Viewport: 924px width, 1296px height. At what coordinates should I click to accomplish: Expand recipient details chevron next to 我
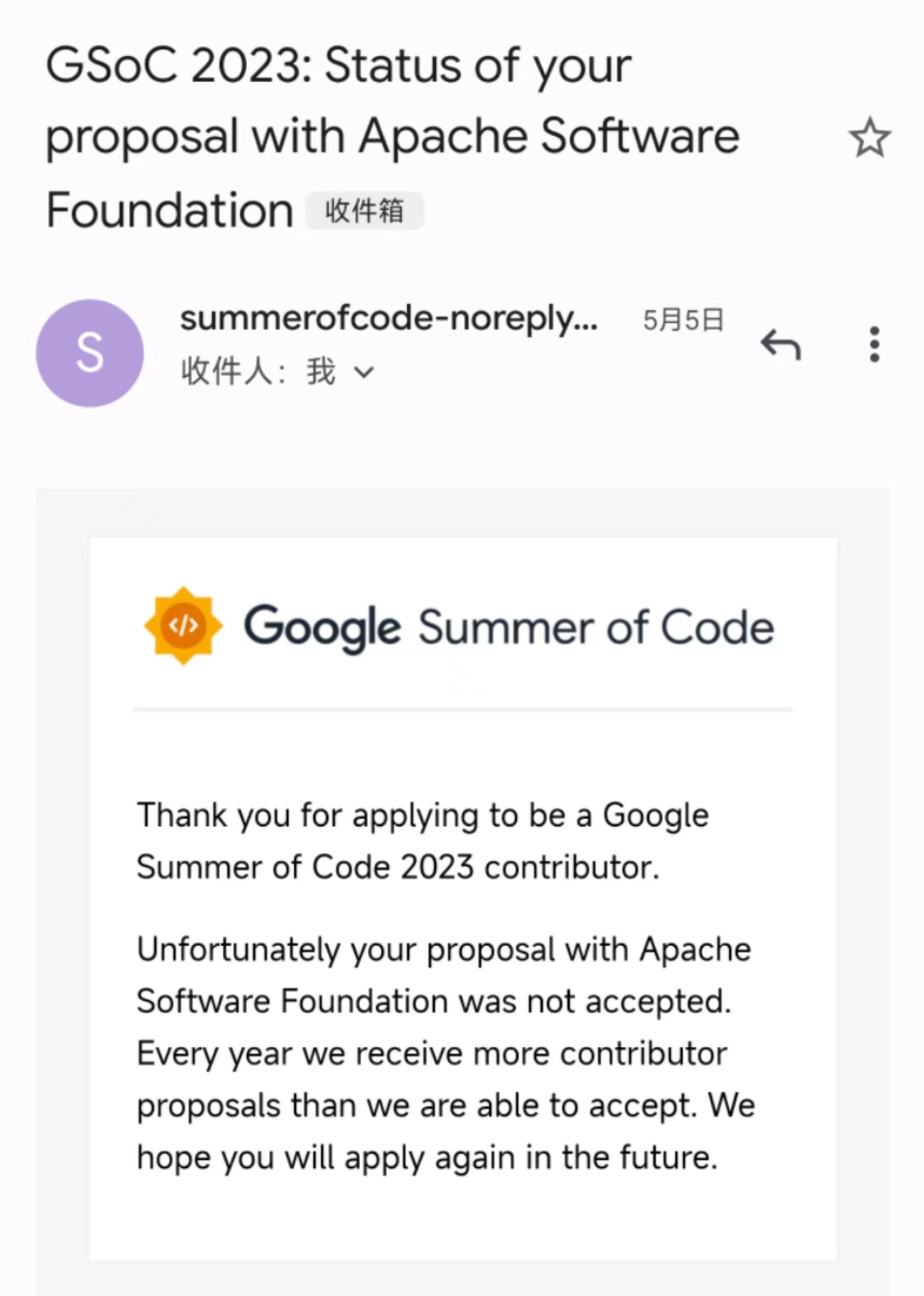click(x=364, y=373)
